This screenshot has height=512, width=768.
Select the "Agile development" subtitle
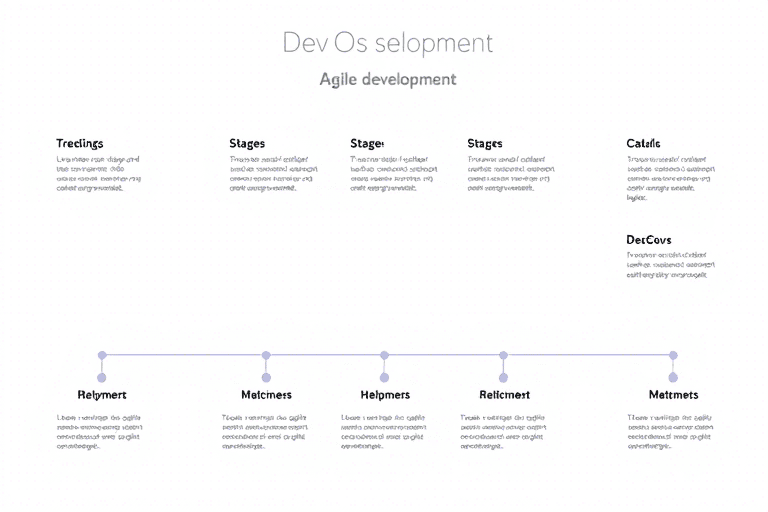[387, 79]
